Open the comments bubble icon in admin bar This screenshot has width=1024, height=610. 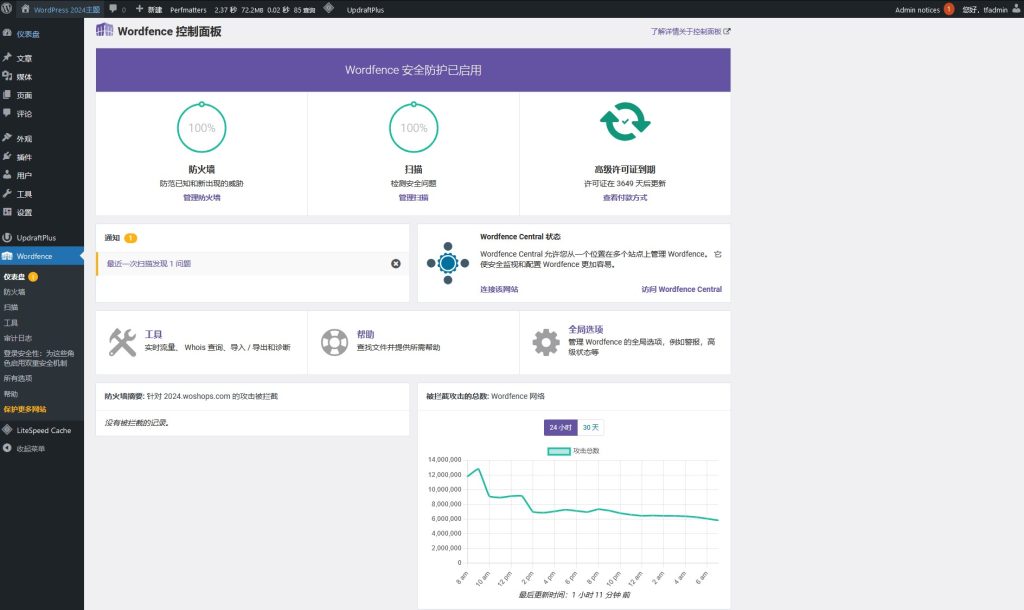[x=115, y=8]
